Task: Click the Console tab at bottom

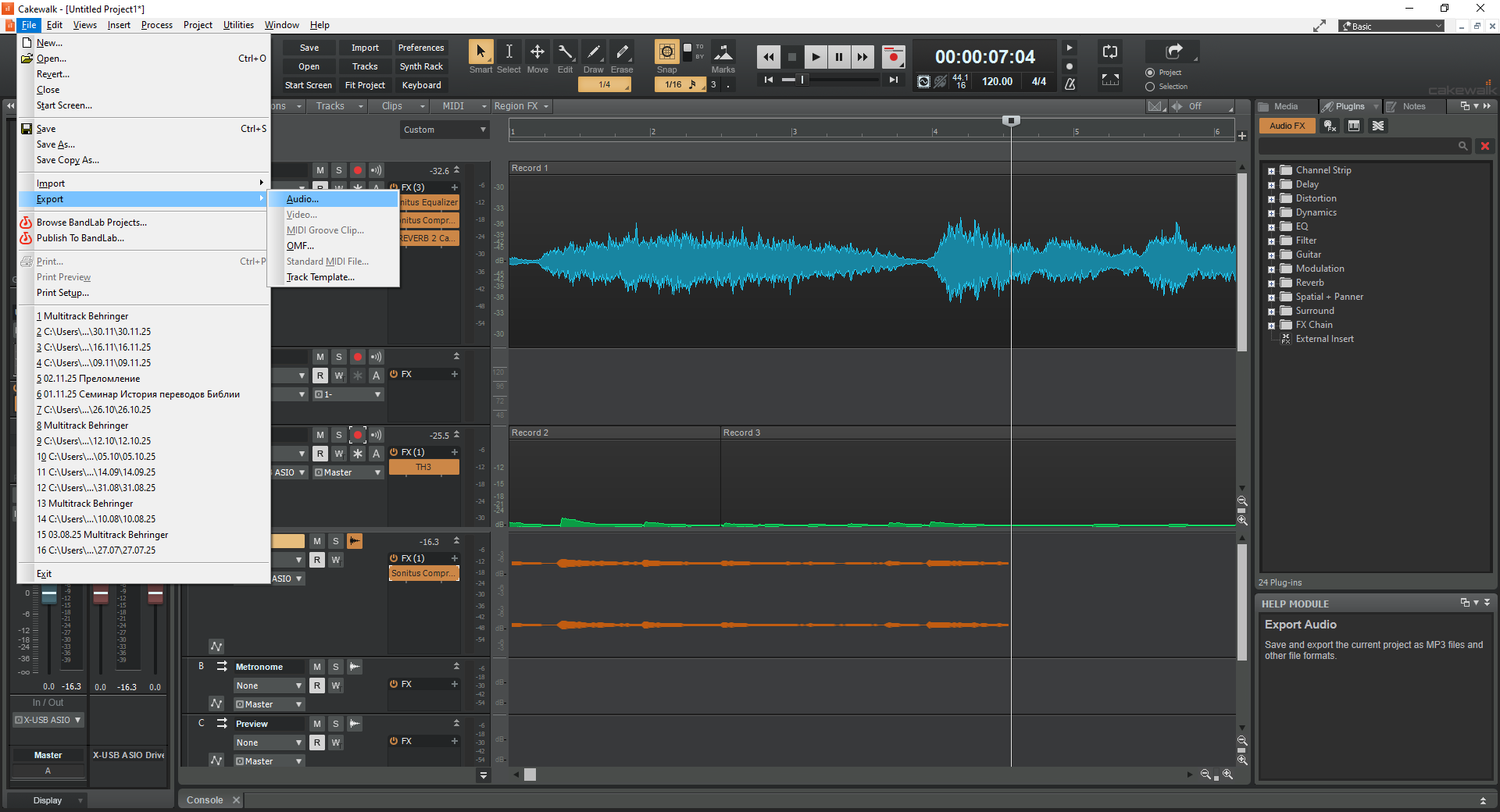Action: click(x=205, y=800)
